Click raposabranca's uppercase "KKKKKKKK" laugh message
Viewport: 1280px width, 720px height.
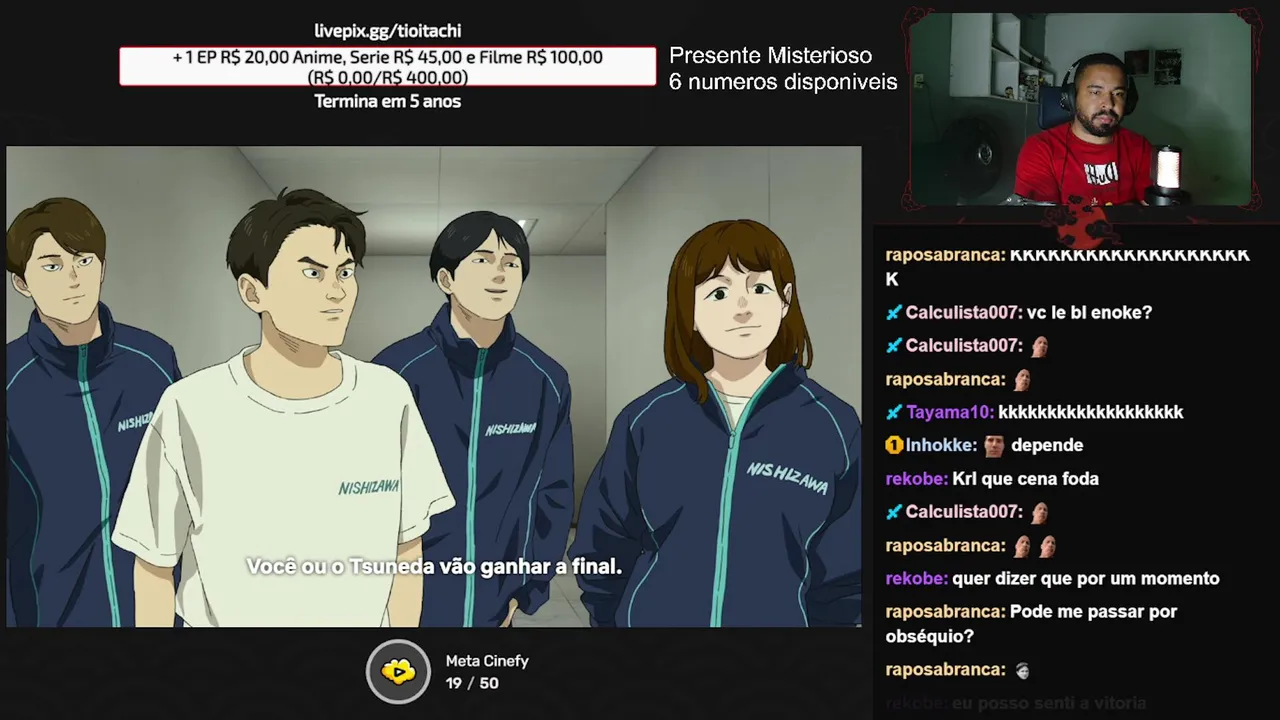pyautogui.click(x=1068, y=267)
